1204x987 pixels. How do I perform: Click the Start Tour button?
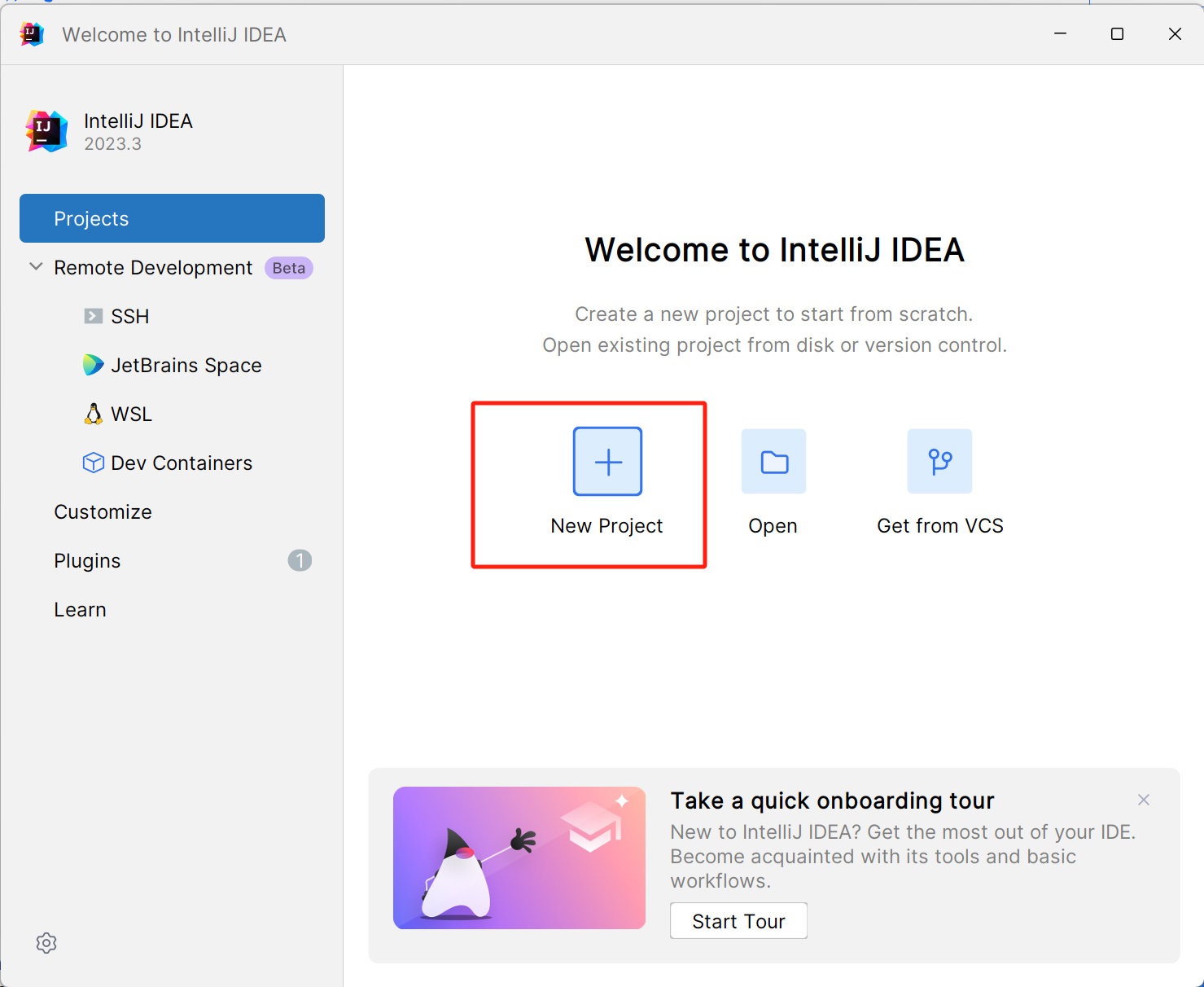coord(738,920)
